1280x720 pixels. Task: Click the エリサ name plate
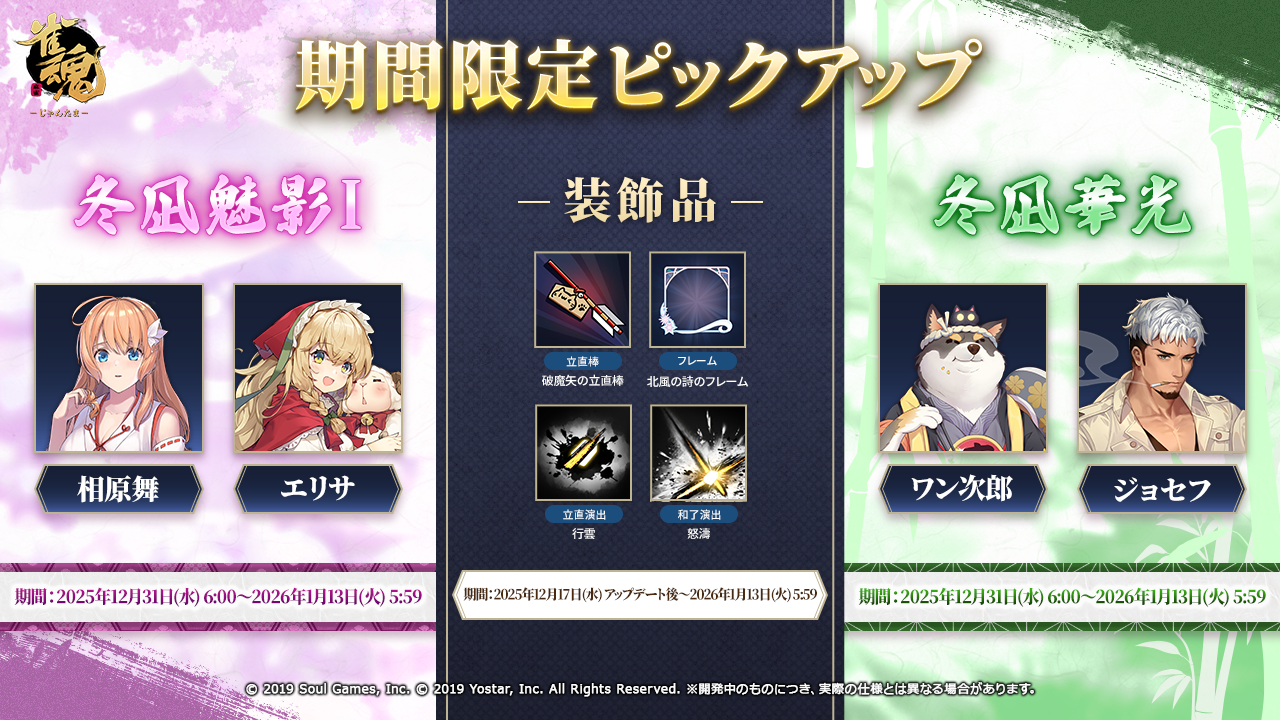tap(318, 489)
